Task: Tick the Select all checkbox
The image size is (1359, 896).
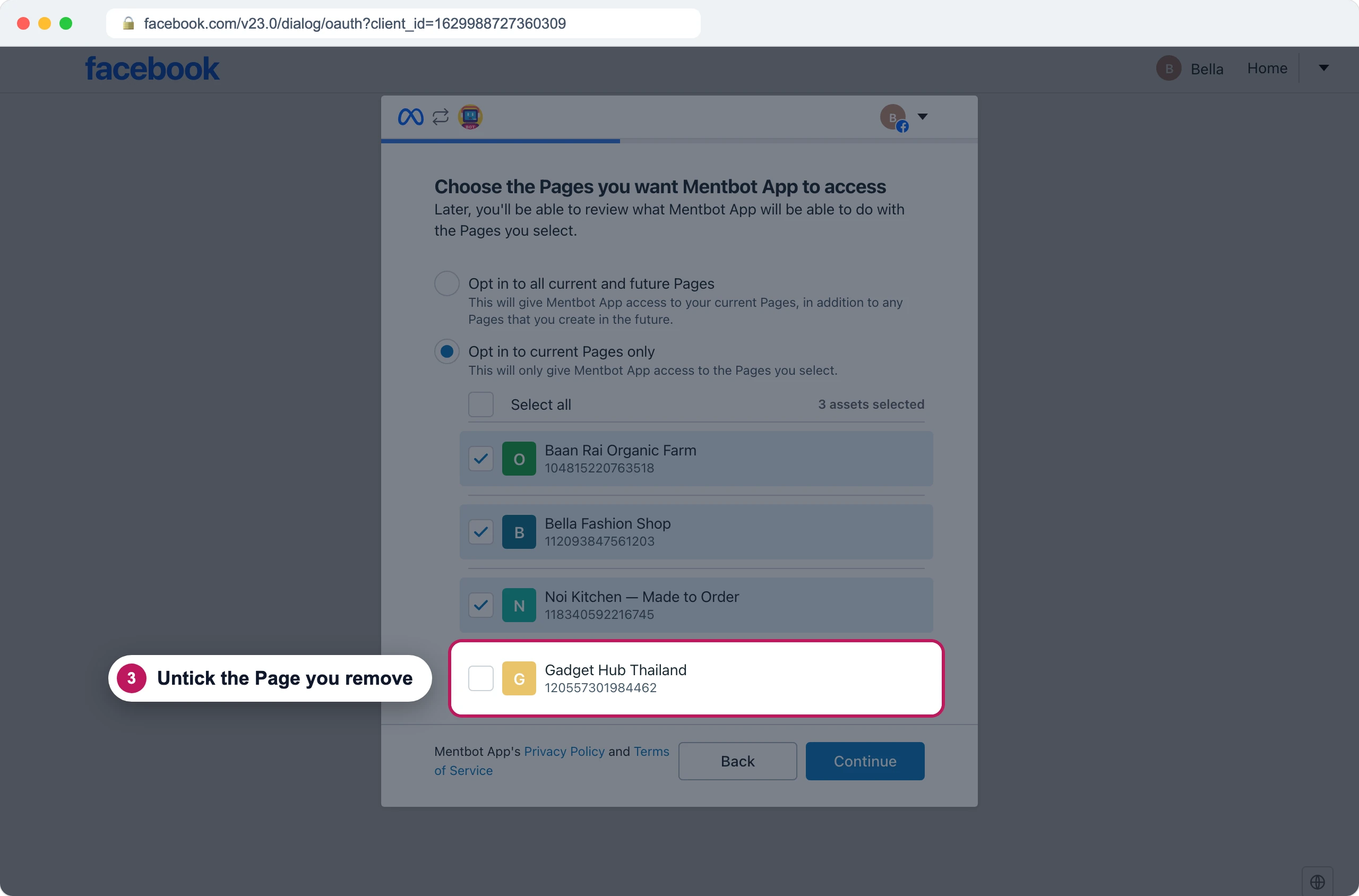Action: coord(480,404)
